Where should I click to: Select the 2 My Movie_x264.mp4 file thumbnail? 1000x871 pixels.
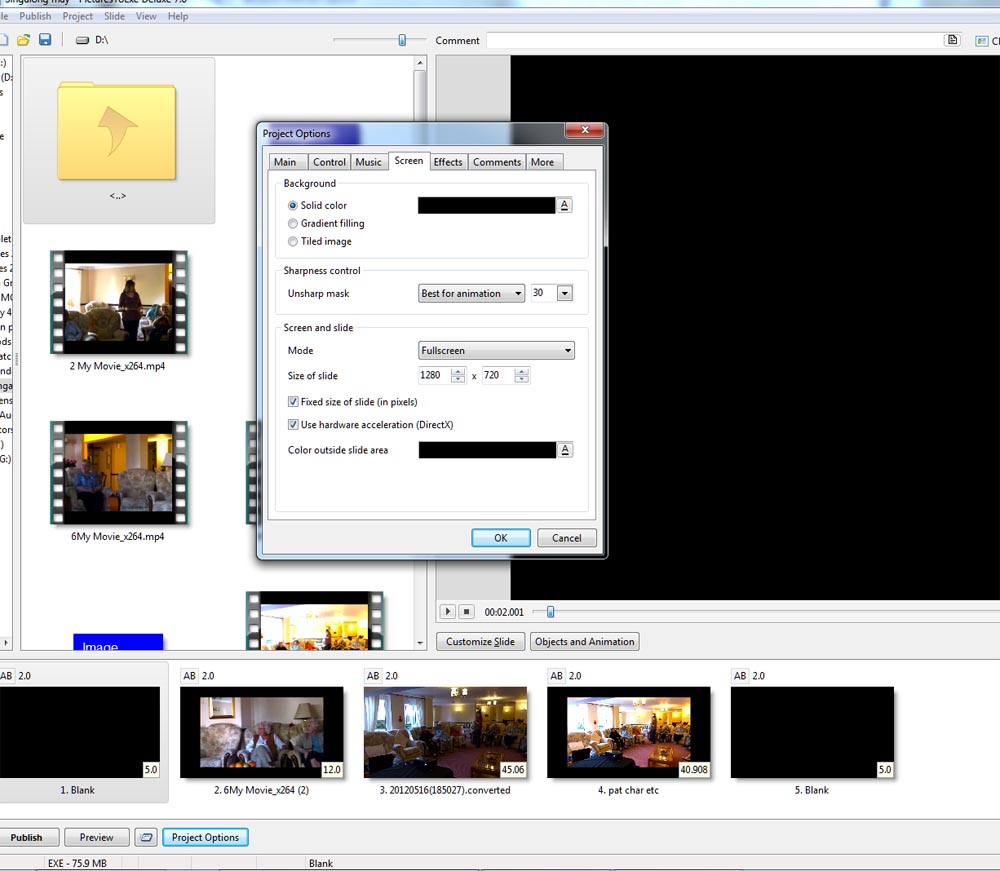tap(119, 302)
